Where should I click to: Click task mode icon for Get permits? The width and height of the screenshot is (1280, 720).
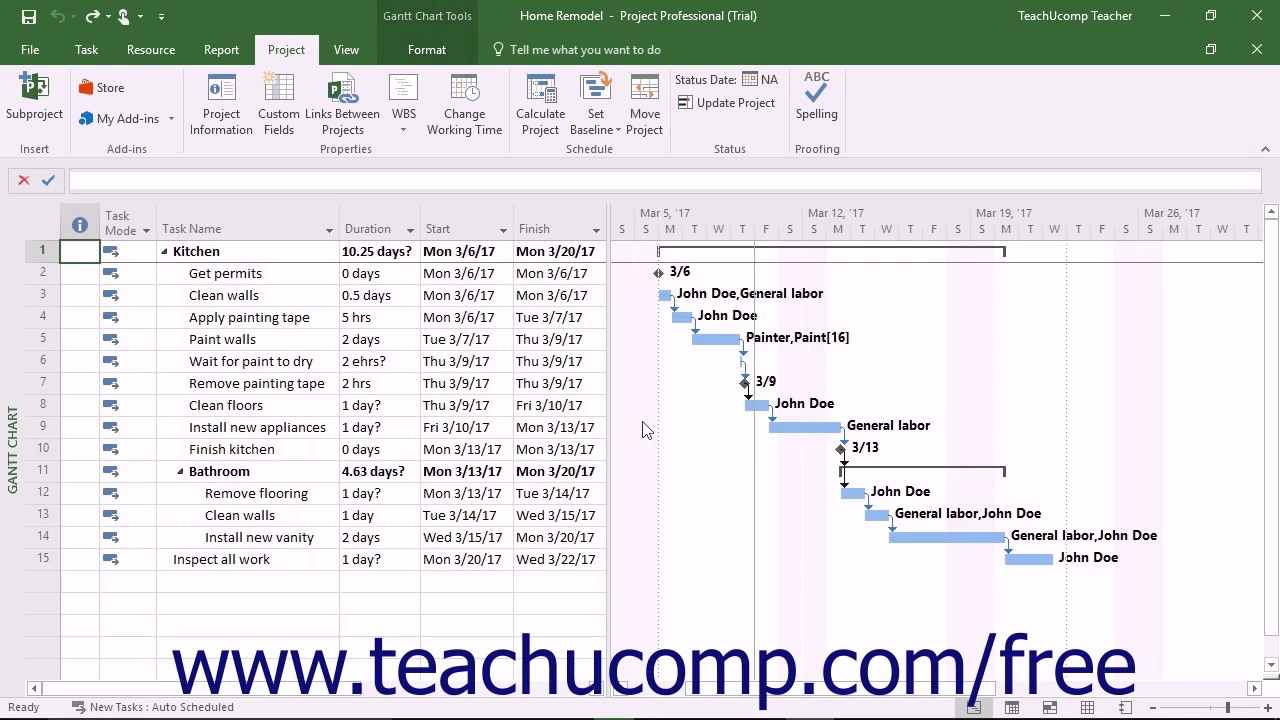111,273
